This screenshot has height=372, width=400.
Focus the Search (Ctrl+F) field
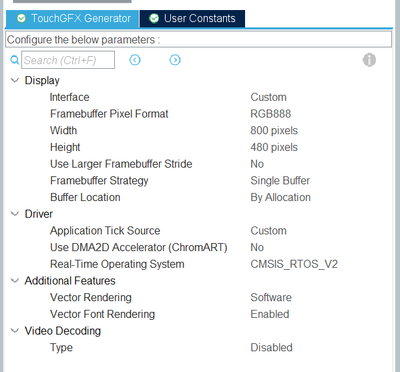(x=68, y=60)
